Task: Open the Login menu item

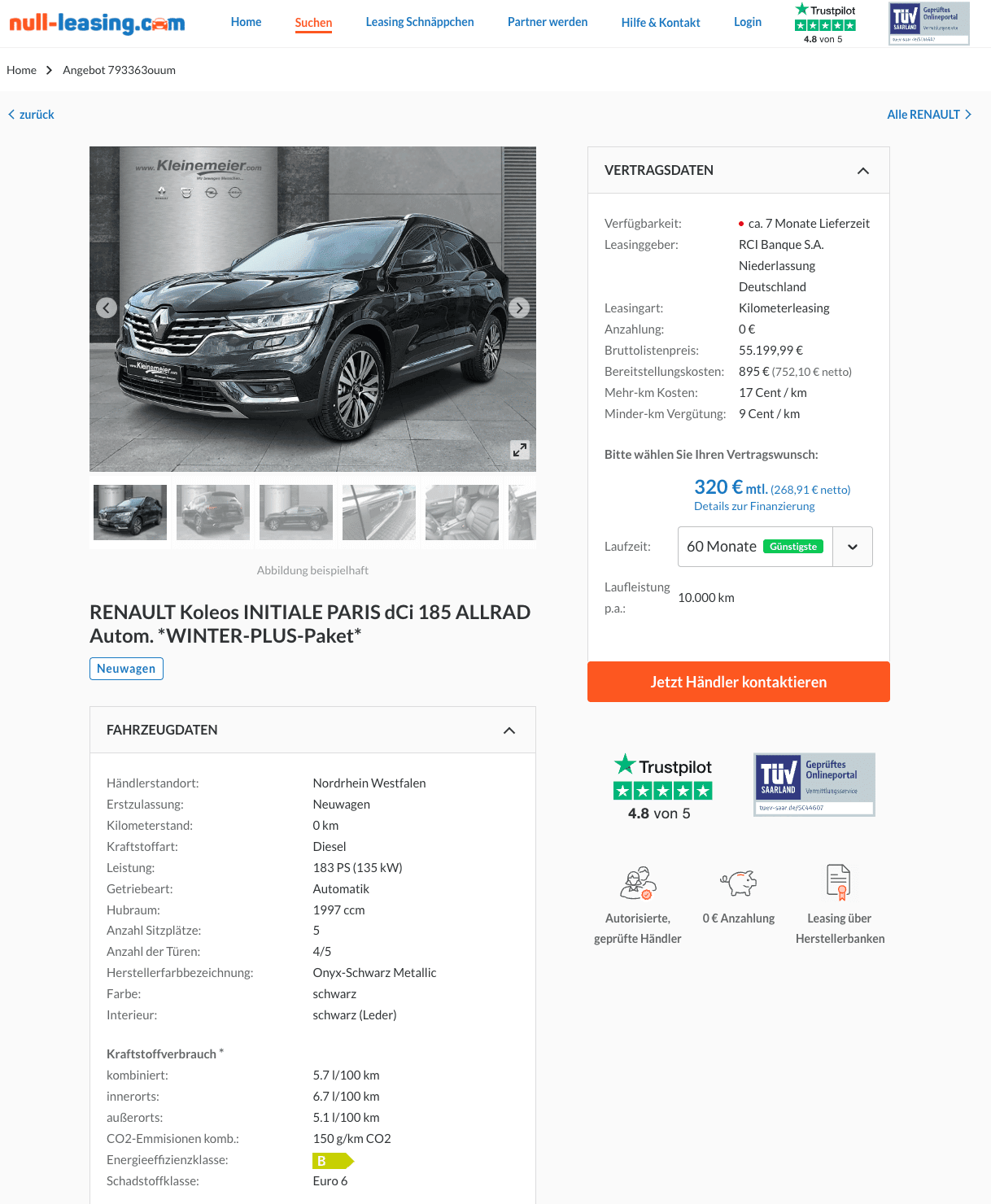Action: pos(748,22)
